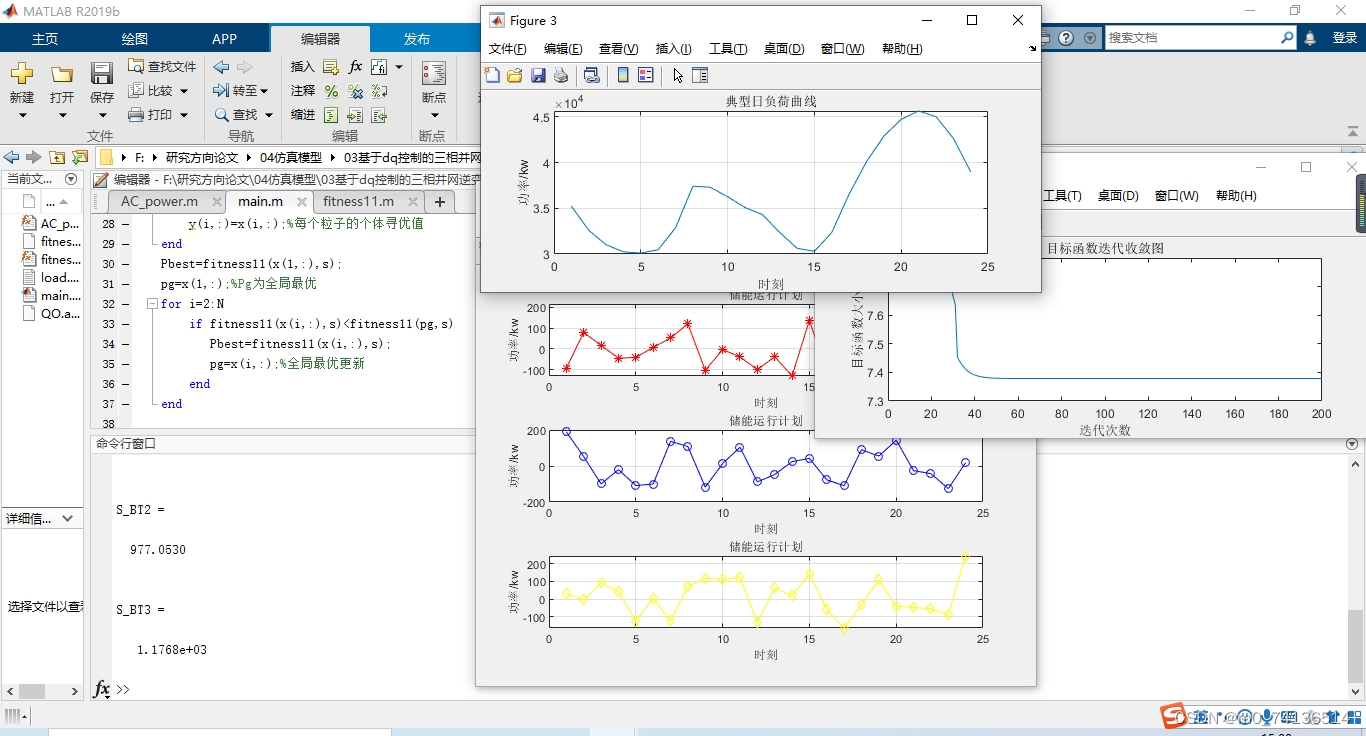Viewport: 1366px width, 736px height.
Task: Open Figure 3 工具(T) menu
Action: pos(728,49)
